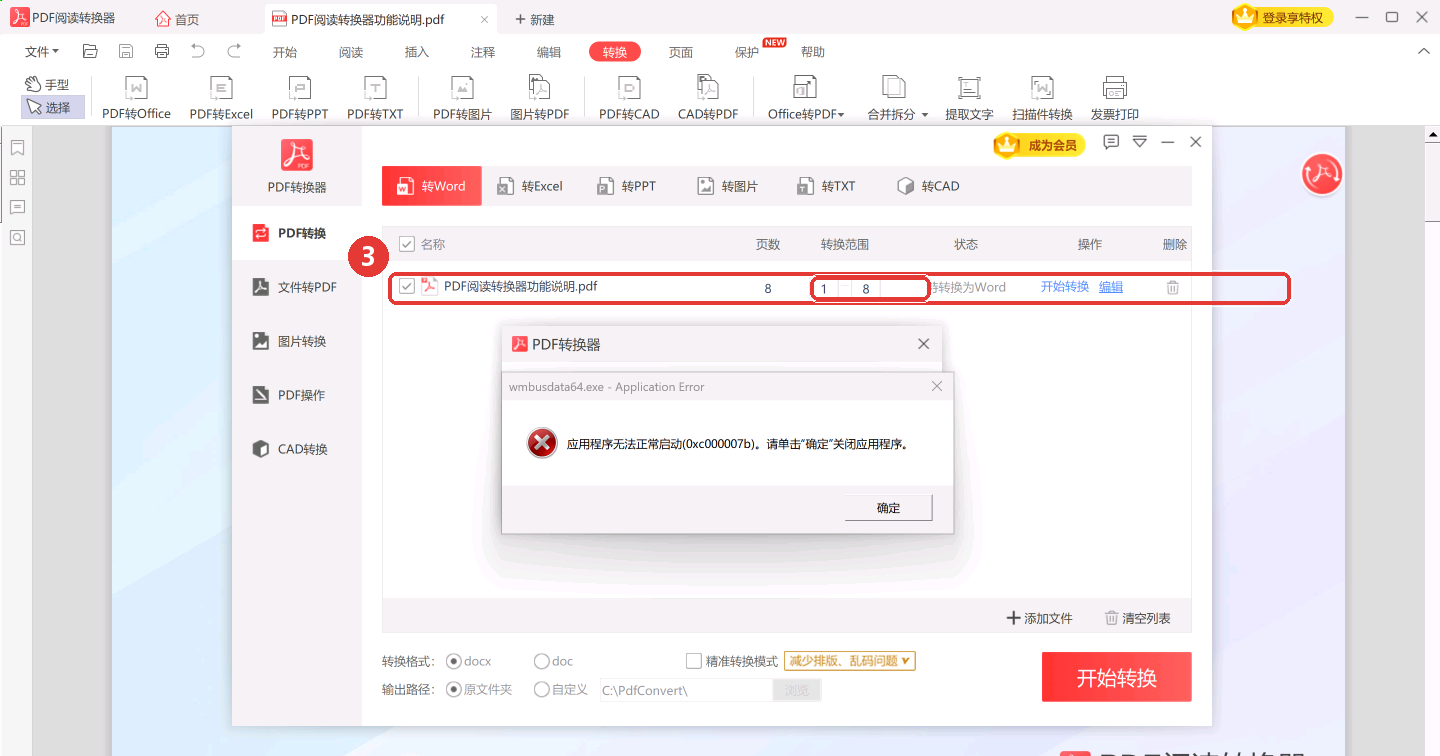Toggle the select-all checkbox beside 名称
Image resolution: width=1440 pixels, height=756 pixels.
click(407, 244)
